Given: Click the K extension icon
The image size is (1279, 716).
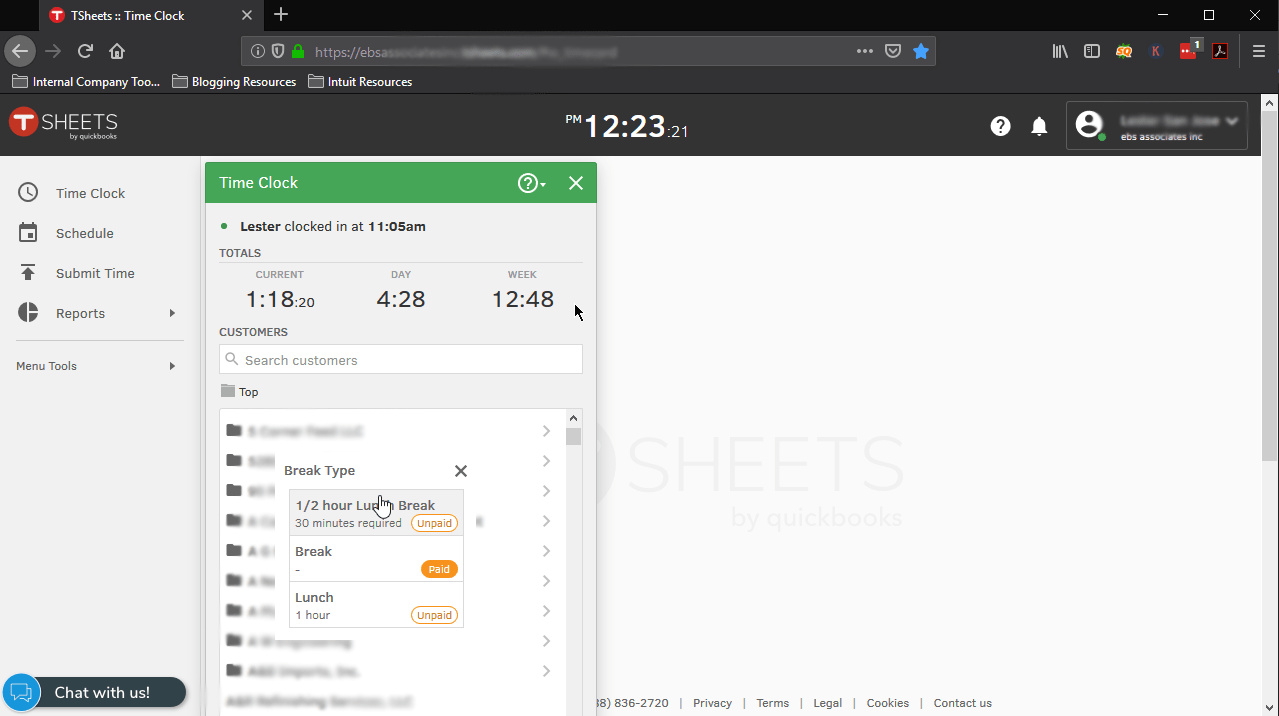Looking at the screenshot, I should 1156,51.
